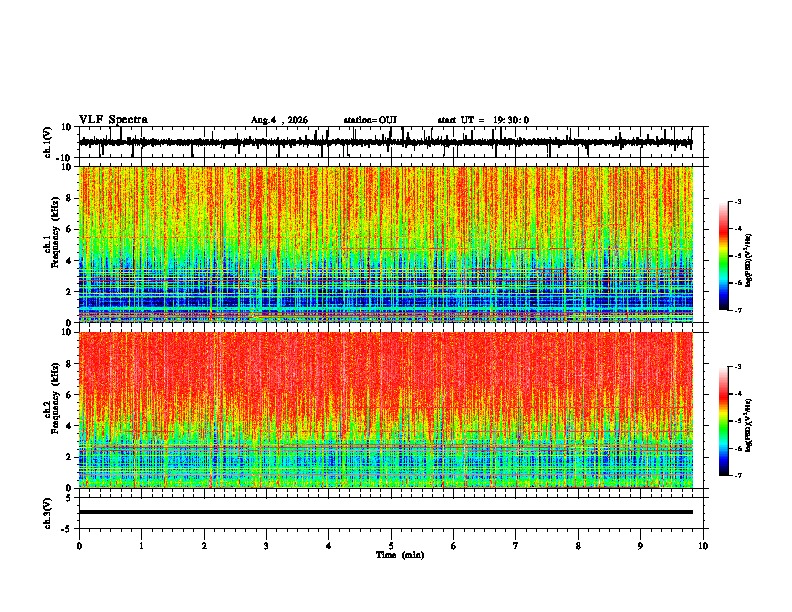Click the "8" kHz tick on ch.1 spectrogram
The image size is (792, 612).
click(69, 198)
